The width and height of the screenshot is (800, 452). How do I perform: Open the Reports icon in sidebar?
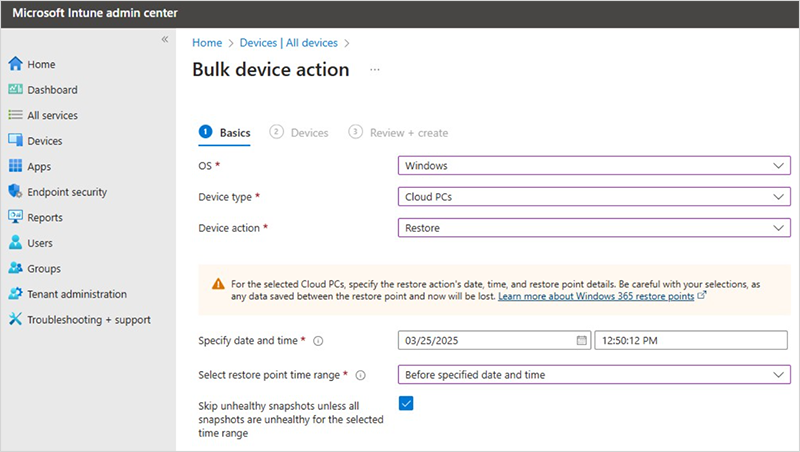coord(15,217)
